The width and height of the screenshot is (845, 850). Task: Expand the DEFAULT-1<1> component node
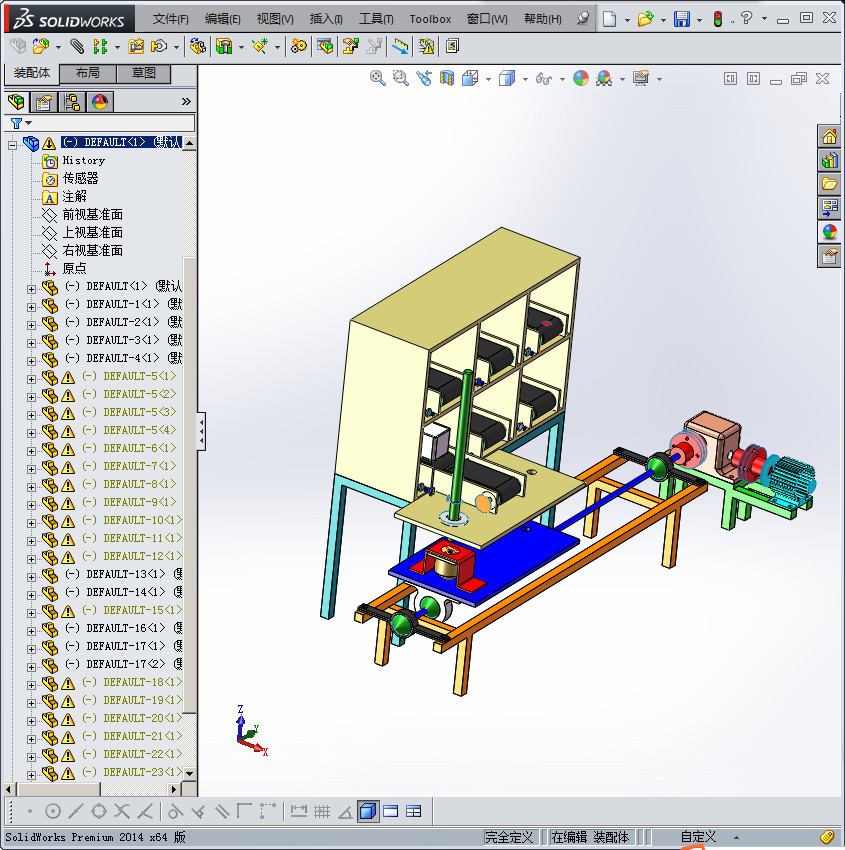31,307
